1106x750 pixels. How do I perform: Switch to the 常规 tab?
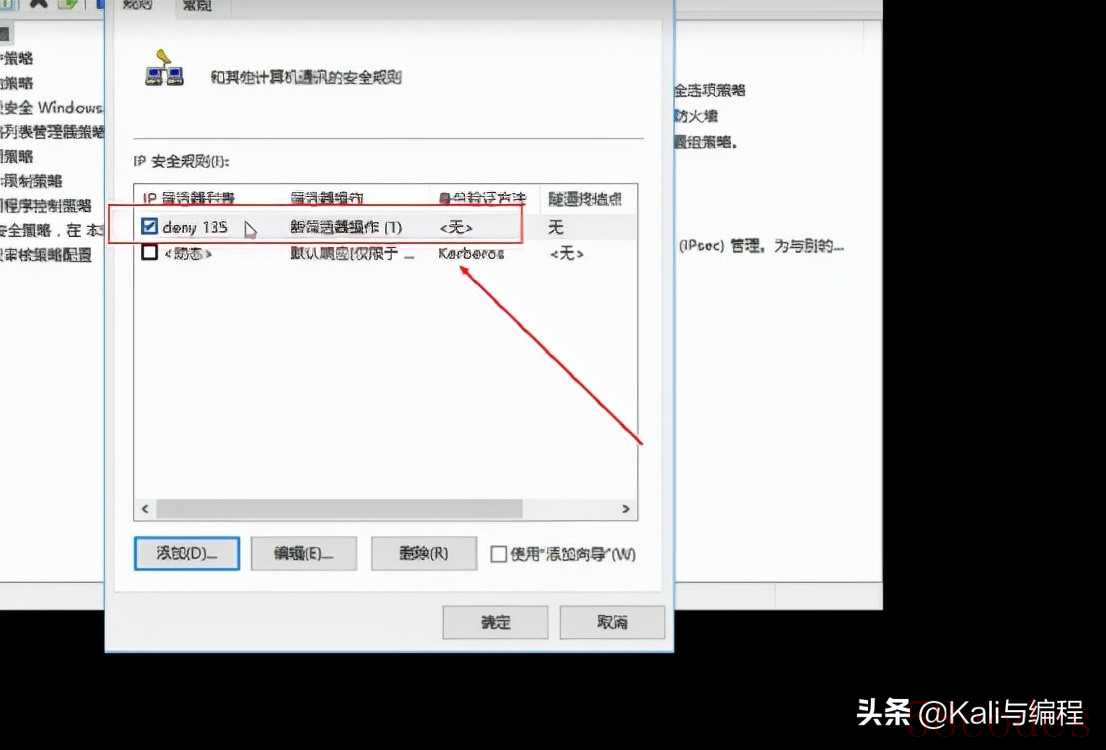pos(197,6)
